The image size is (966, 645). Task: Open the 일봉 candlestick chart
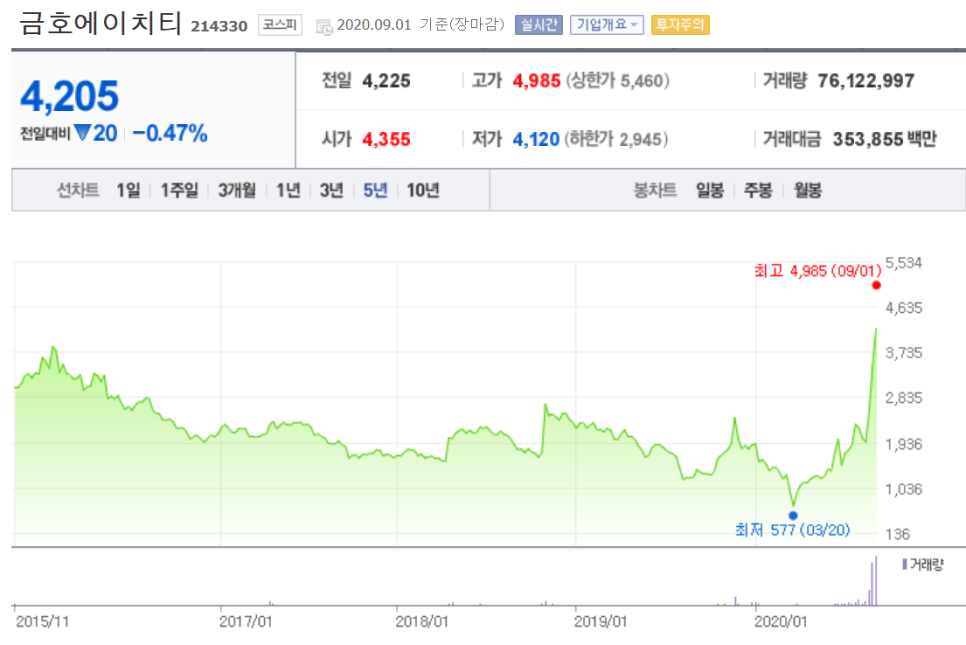point(710,190)
